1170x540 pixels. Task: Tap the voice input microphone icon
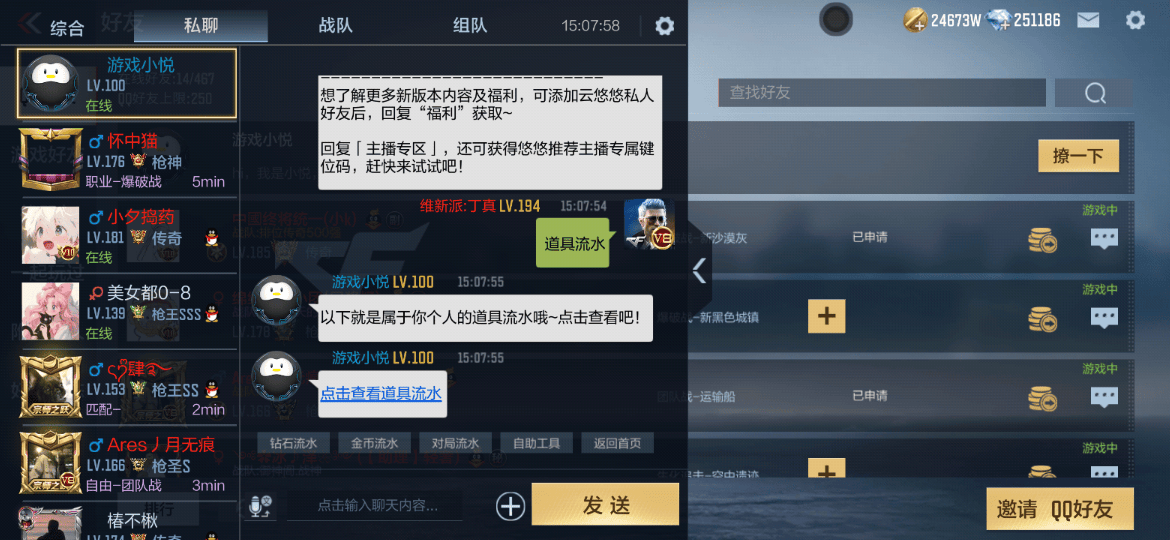261,506
